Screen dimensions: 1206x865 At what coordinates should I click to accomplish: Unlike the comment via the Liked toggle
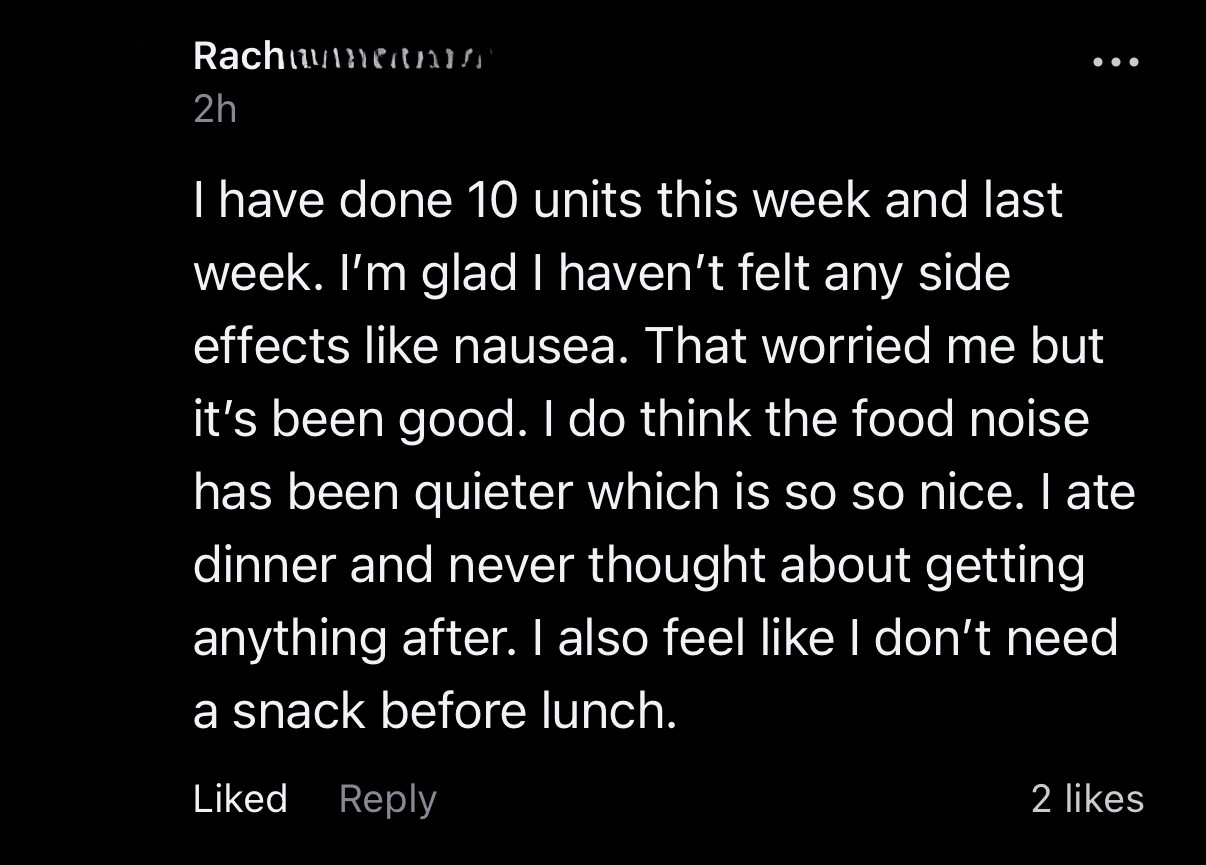coord(240,798)
